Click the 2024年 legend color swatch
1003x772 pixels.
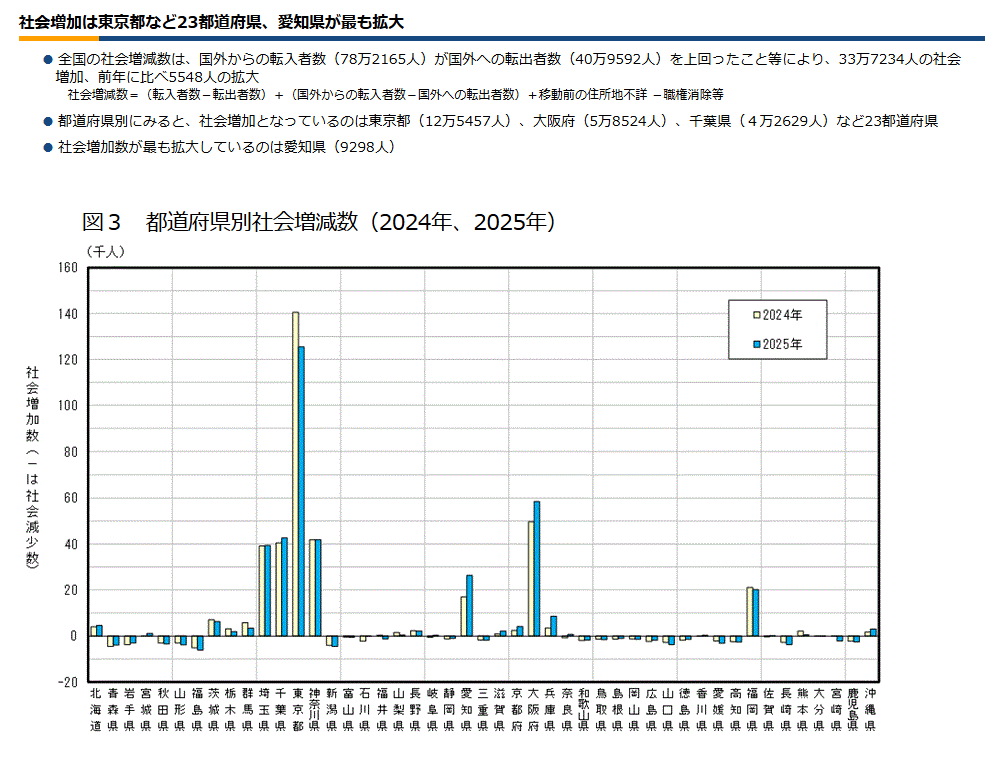[x=756, y=315]
